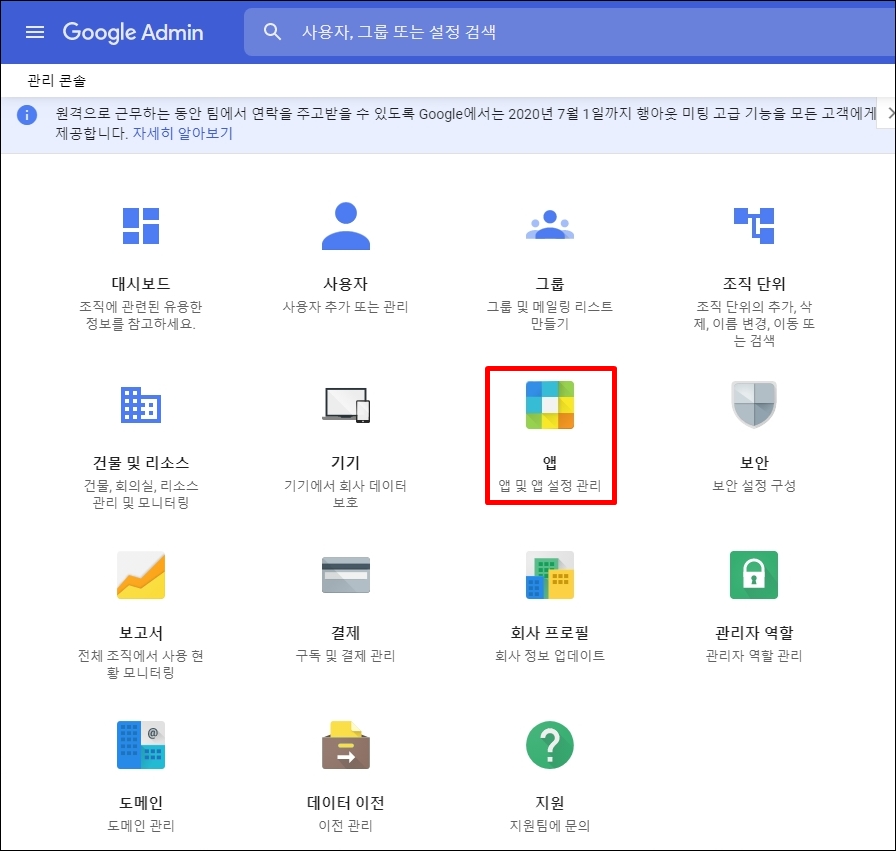Click the 그룹 title label
The height and width of the screenshot is (851, 896).
(550, 283)
